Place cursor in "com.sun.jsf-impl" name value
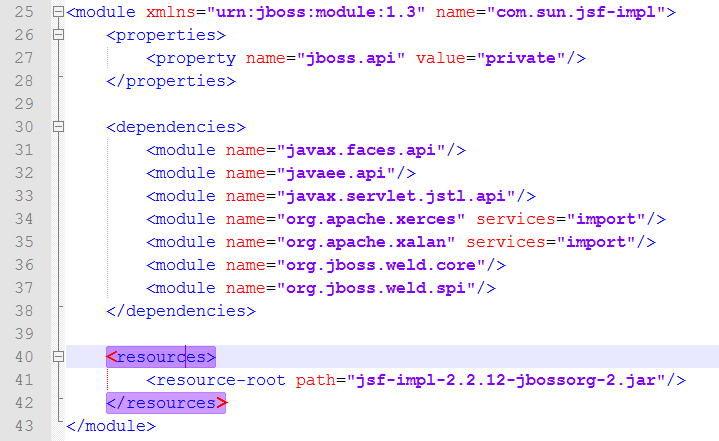Image resolution: width=719 pixels, height=441 pixels. click(579, 12)
